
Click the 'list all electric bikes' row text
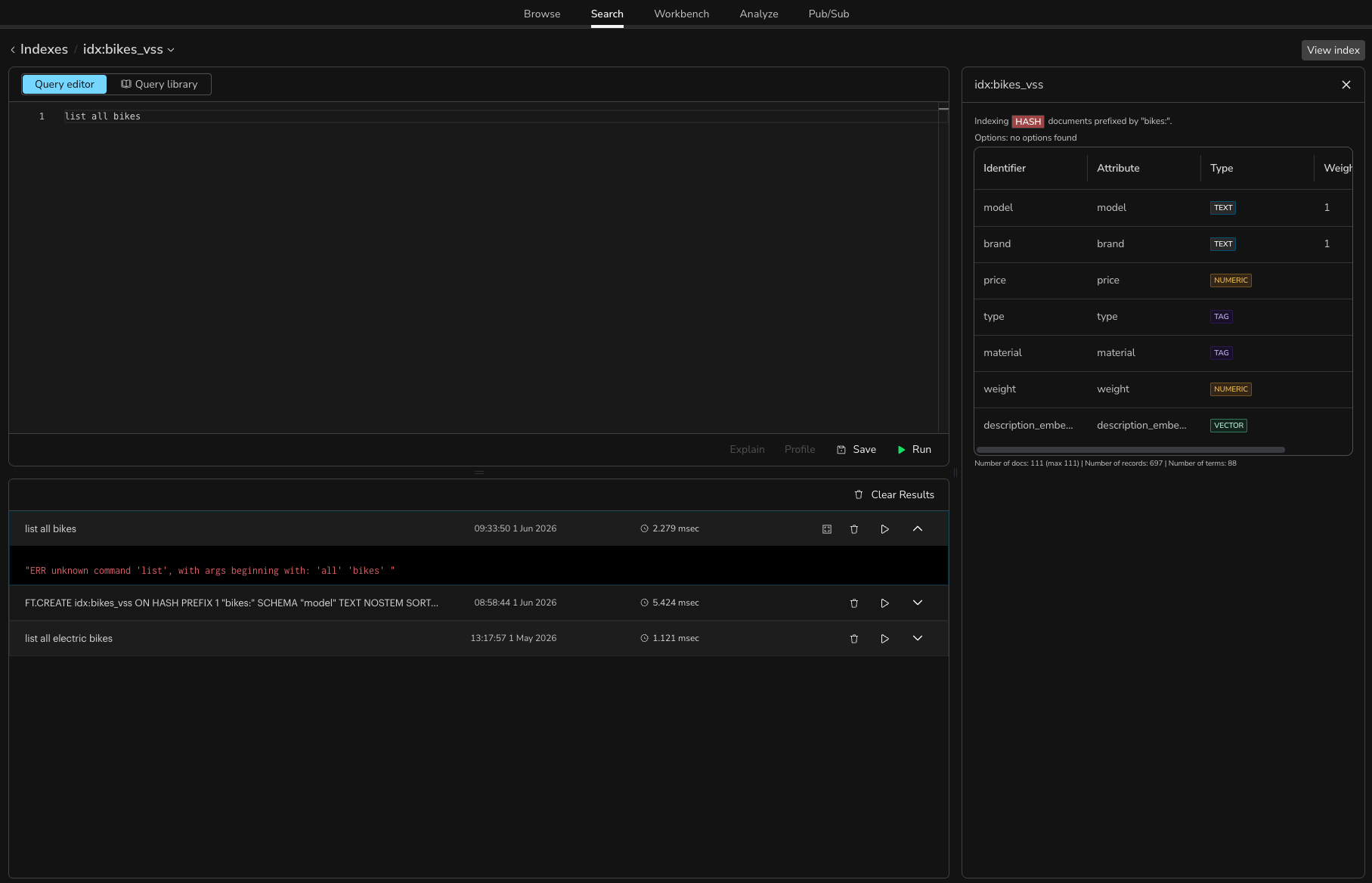click(x=69, y=639)
